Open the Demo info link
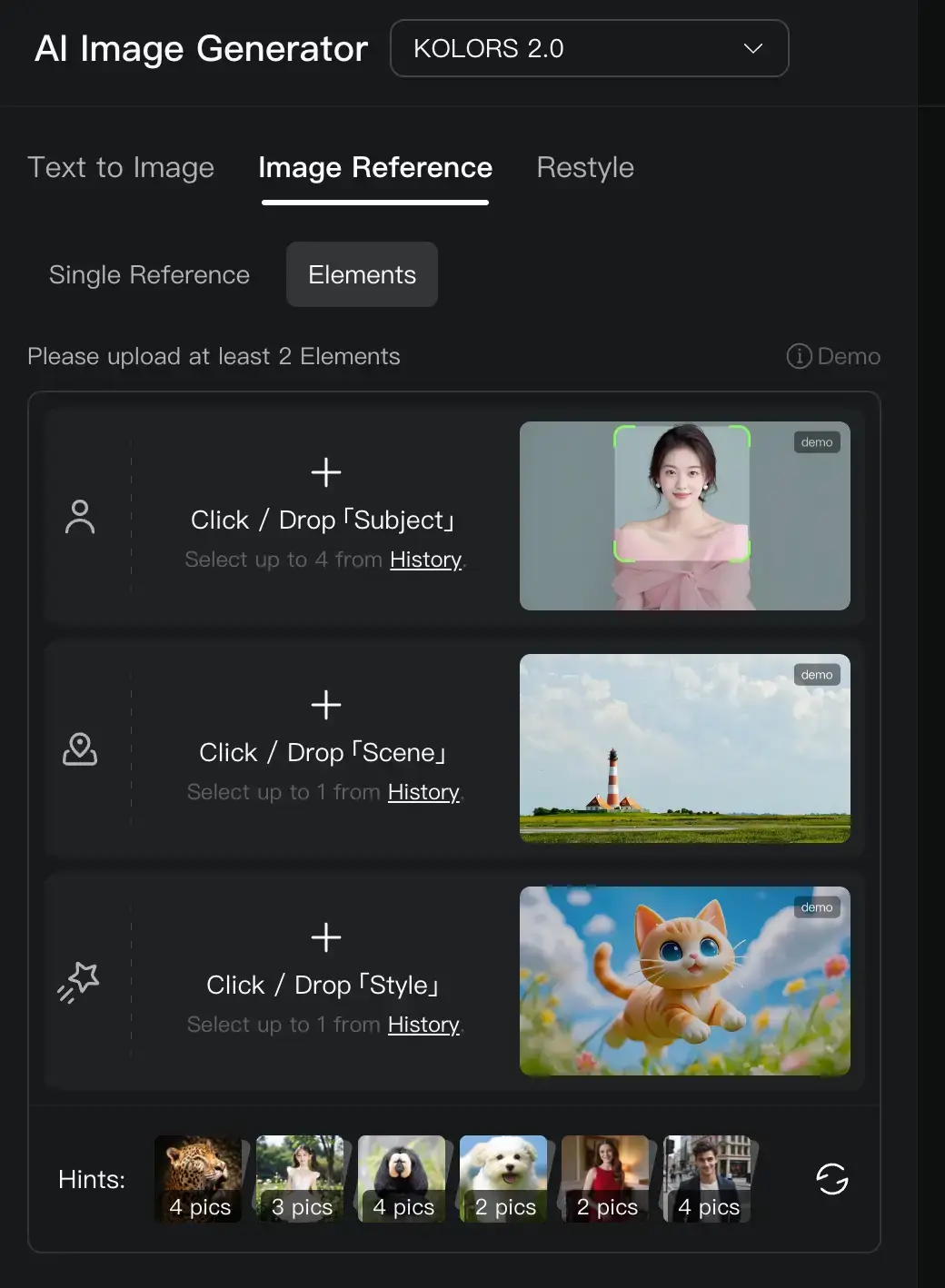The height and width of the screenshot is (1288, 945). coord(833,356)
